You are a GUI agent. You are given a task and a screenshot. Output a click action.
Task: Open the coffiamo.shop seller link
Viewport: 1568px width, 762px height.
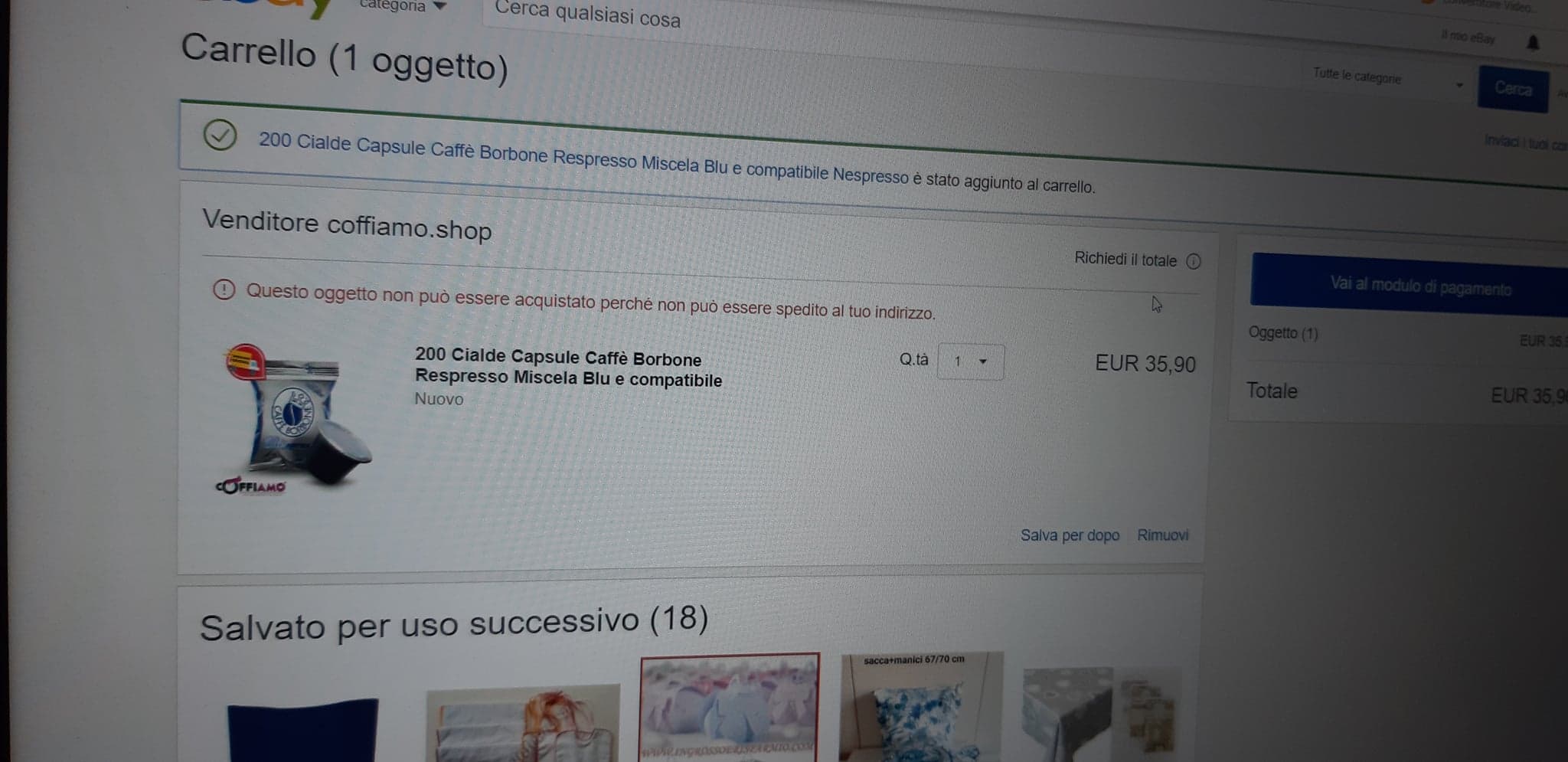pos(409,227)
